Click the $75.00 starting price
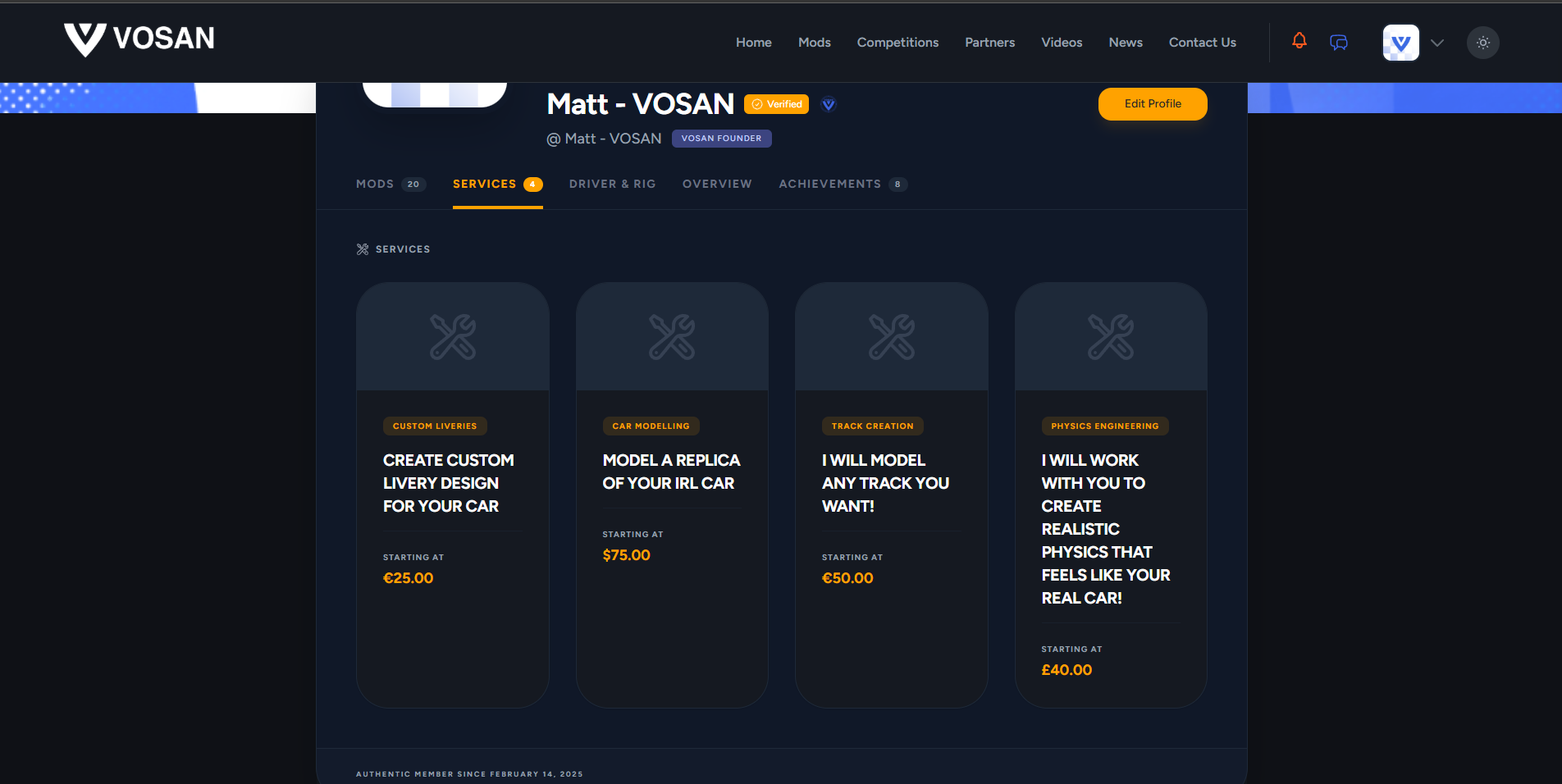The height and width of the screenshot is (784, 1562). point(627,555)
